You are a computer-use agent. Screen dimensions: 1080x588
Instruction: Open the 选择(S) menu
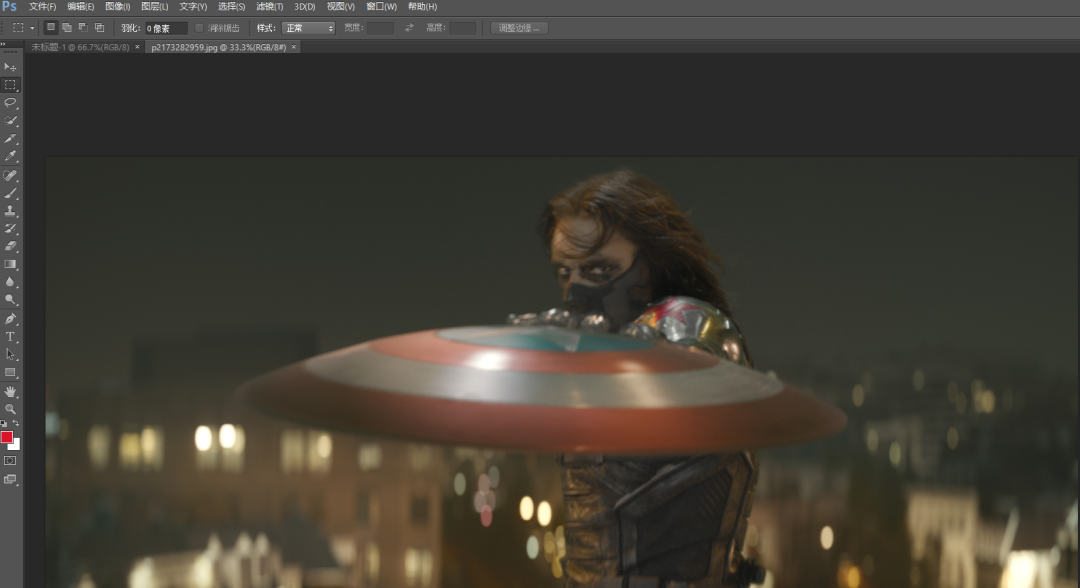231,6
